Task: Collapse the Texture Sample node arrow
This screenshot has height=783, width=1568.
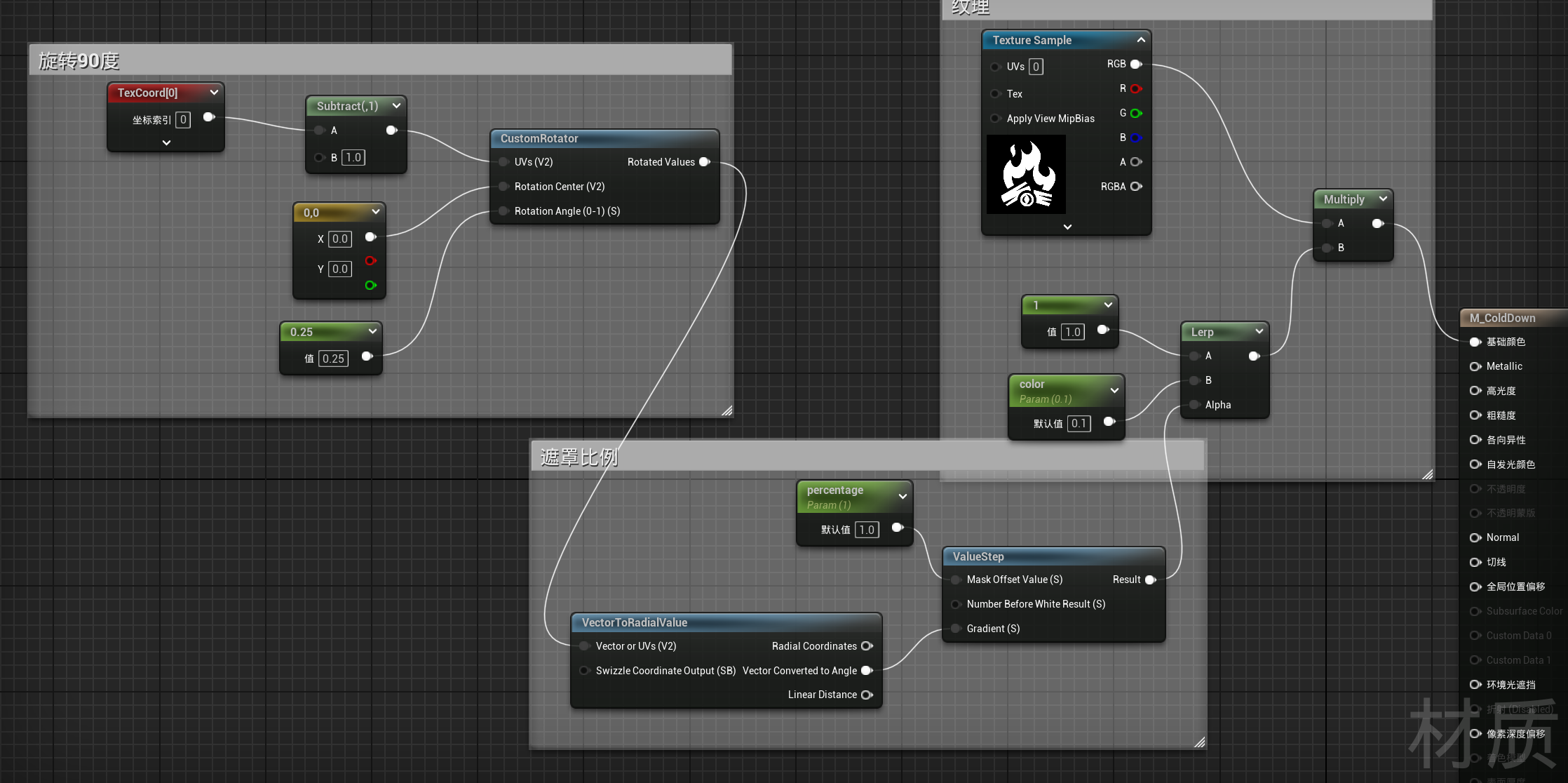Action: point(1141,40)
